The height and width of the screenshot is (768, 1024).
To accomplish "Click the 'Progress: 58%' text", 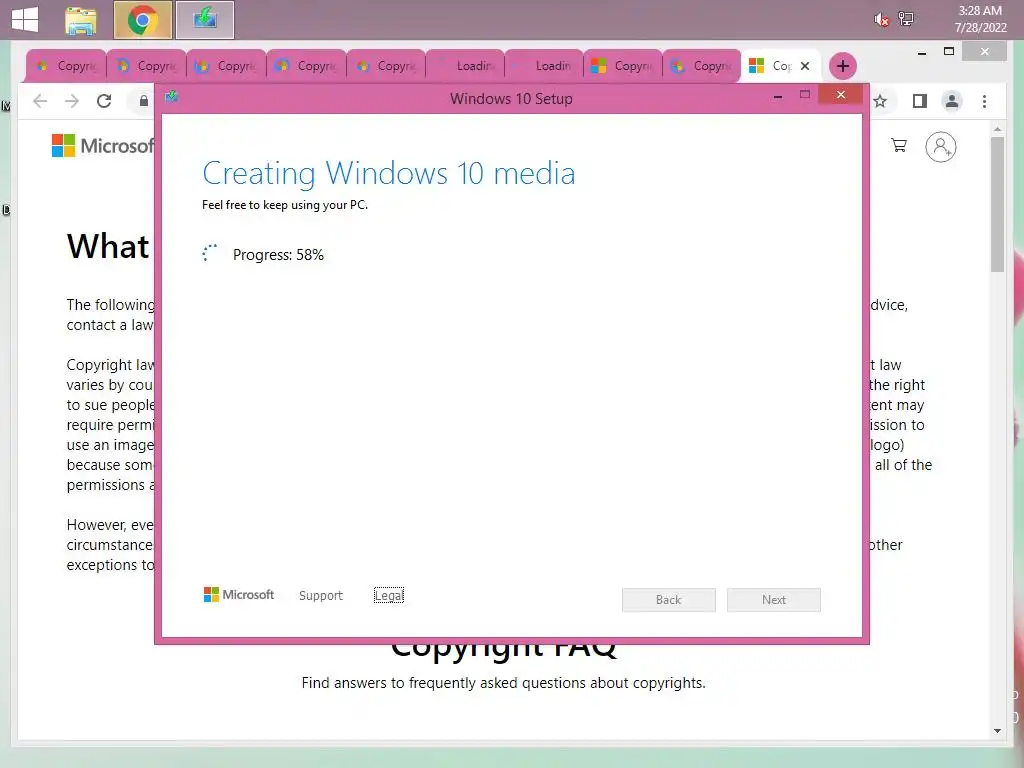I will pos(278,255).
